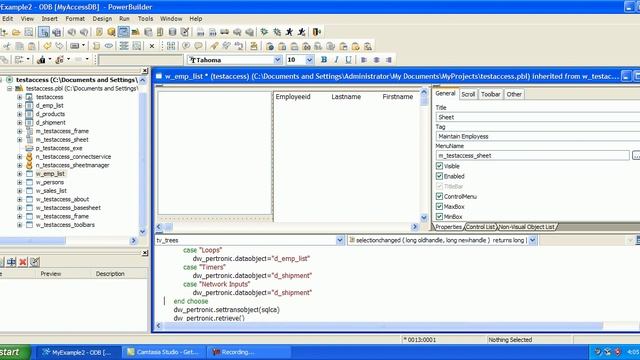Apply underline formatting with U icon
The width and height of the screenshot is (640, 360).
(348, 60)
